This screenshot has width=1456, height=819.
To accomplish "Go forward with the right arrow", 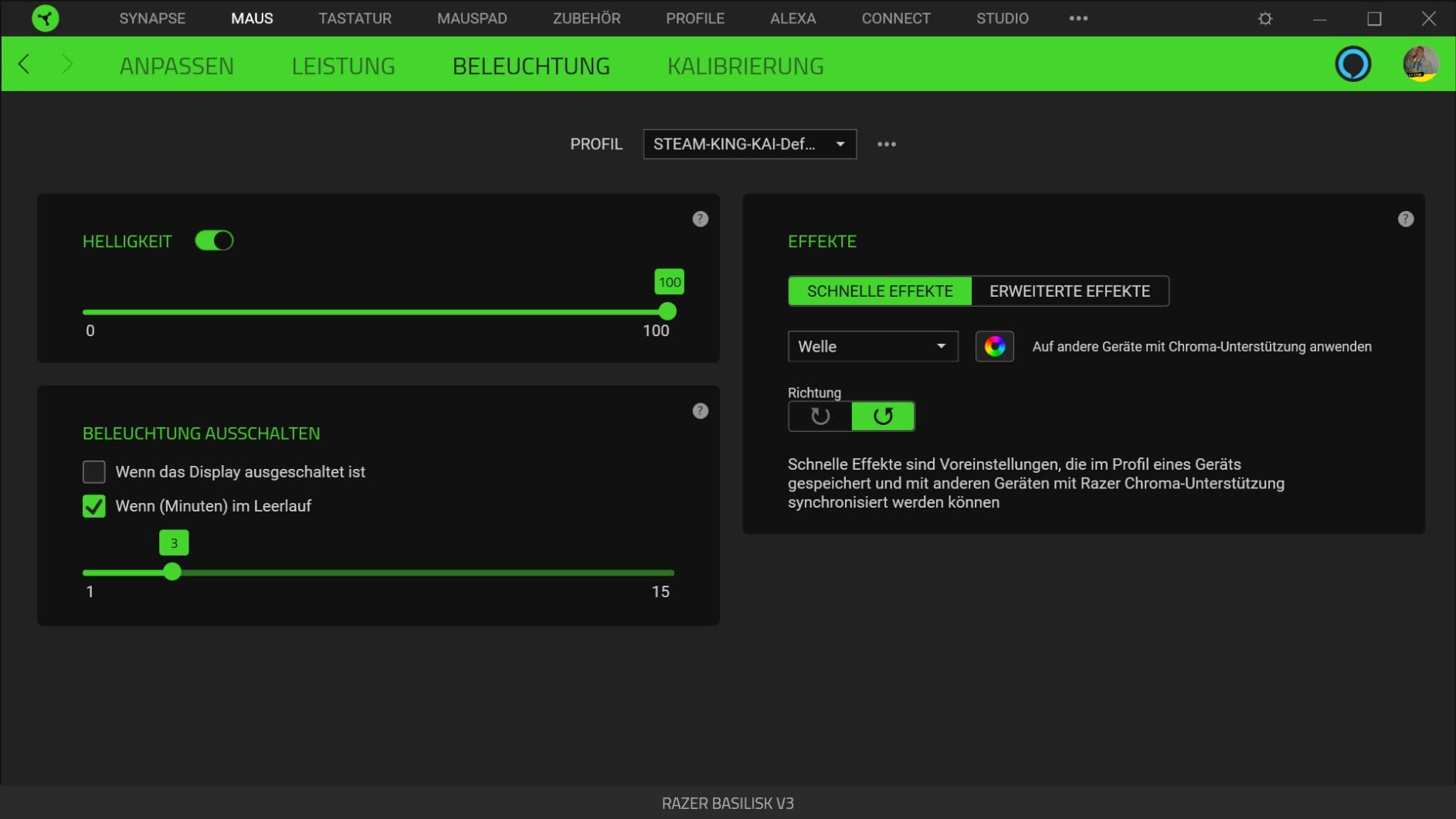I will point(67,64).
